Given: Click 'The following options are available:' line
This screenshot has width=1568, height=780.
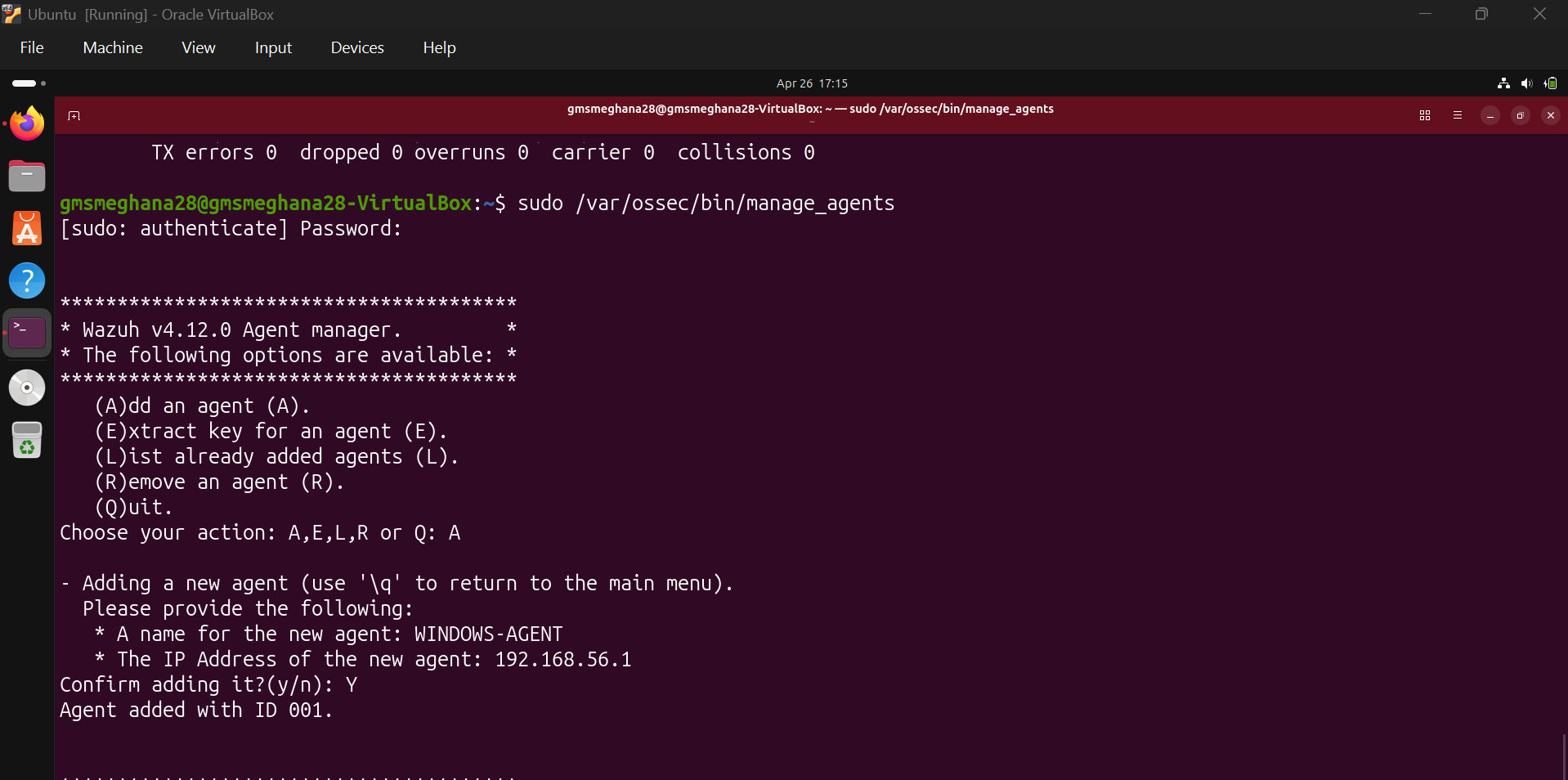Looking at the screenshot, I should (289, 355).
